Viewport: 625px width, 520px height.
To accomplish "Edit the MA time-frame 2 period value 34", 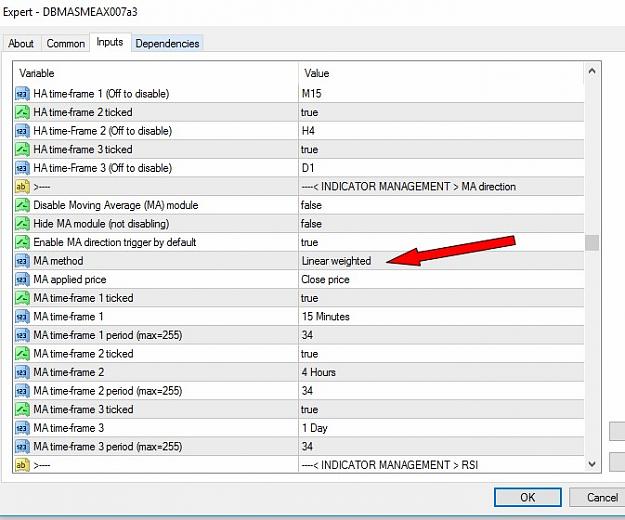I will [307, 391].
